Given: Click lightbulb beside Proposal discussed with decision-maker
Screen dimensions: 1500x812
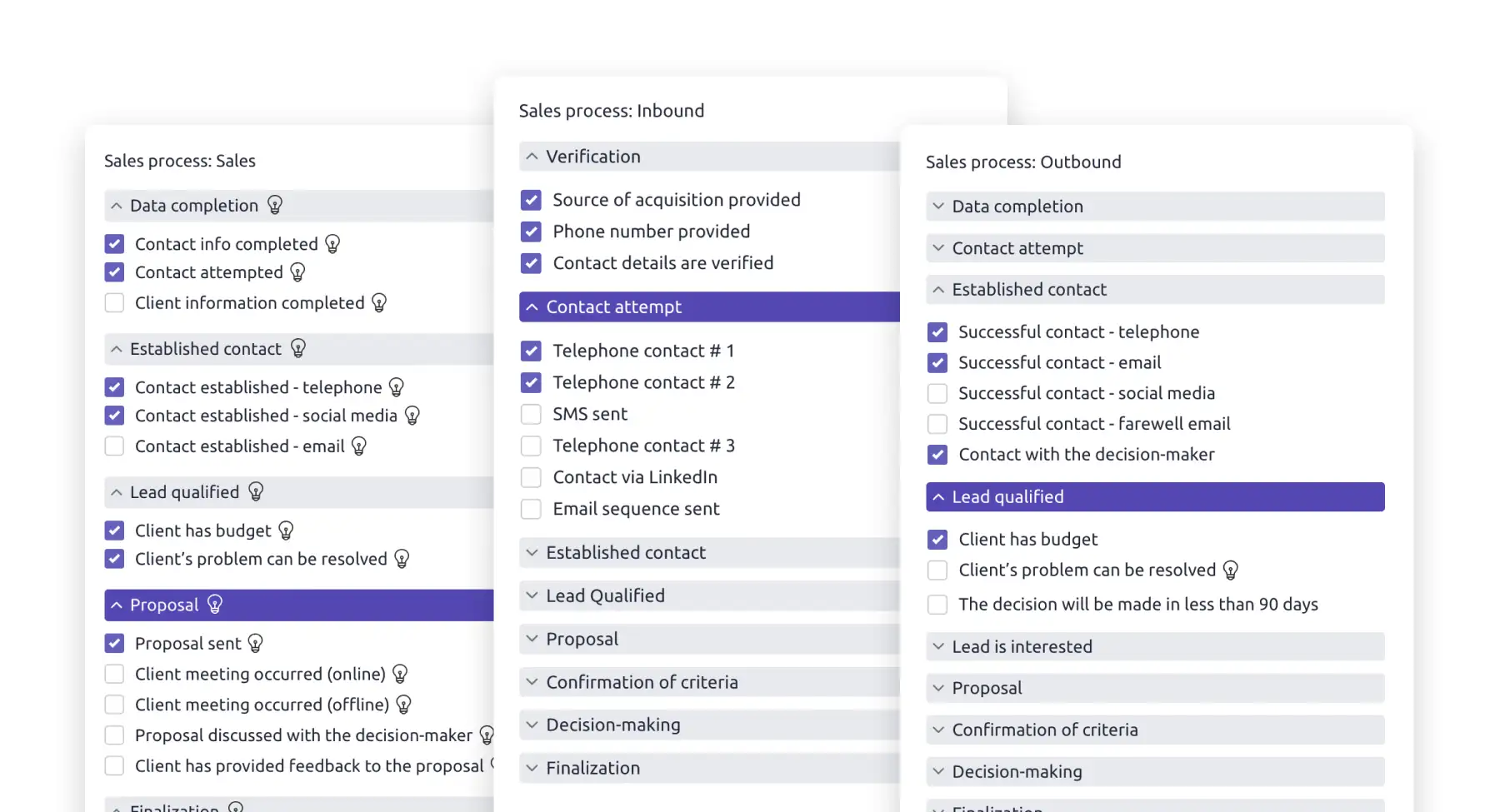Looking at the screenshot, I should coord(487,735).
